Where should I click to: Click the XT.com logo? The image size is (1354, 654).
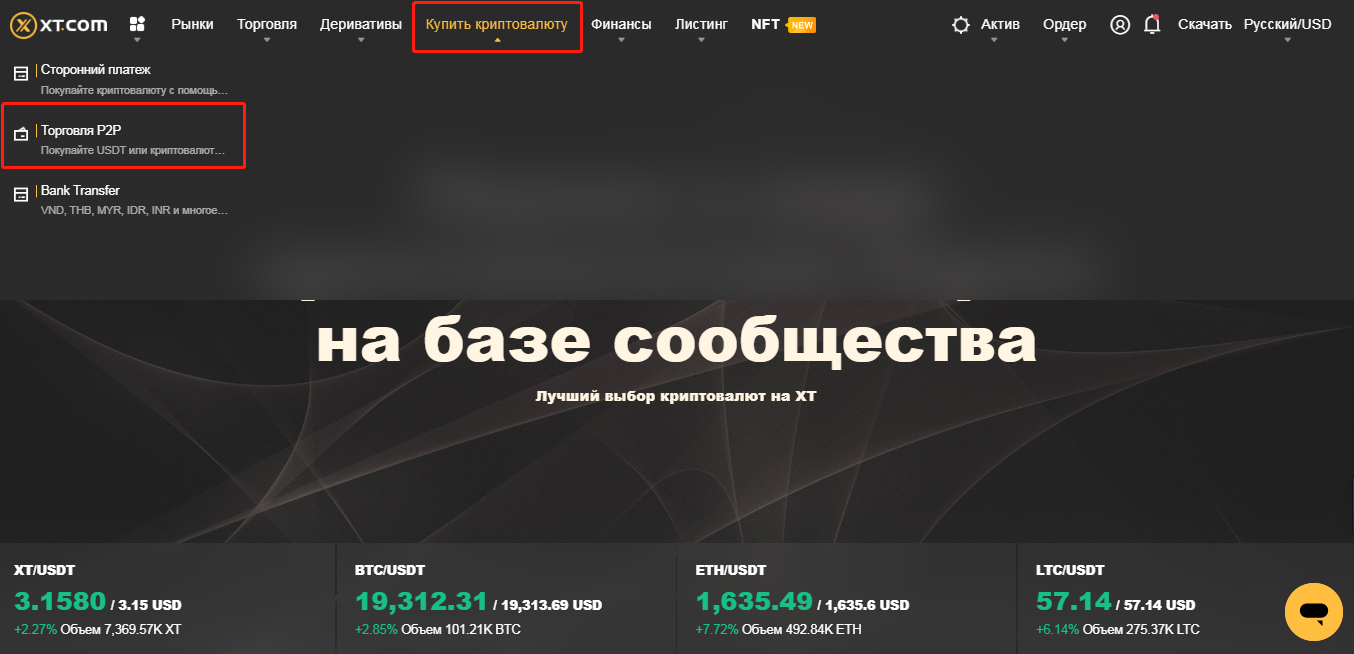point(58,25)
